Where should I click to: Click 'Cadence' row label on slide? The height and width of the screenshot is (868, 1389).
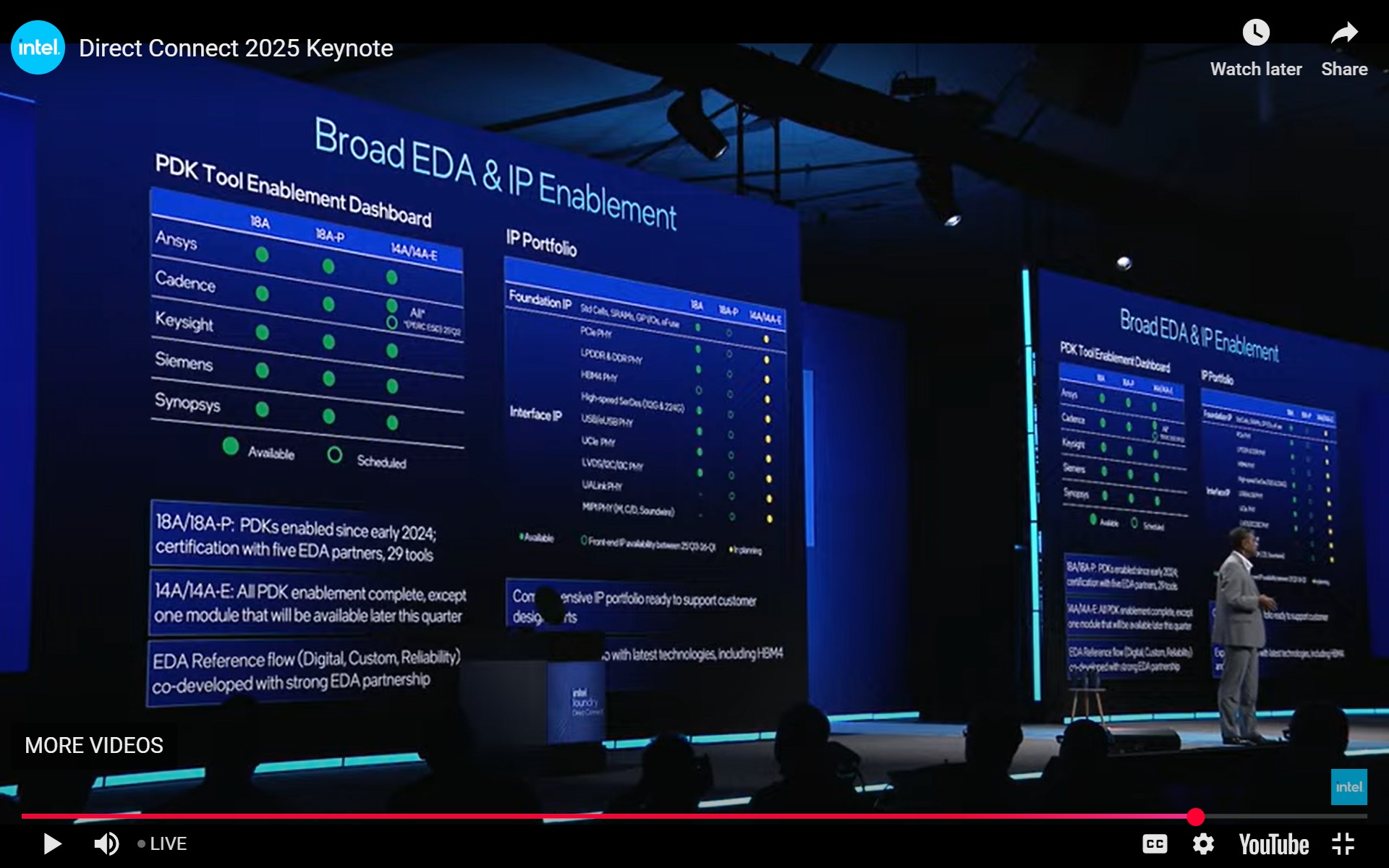185,281
